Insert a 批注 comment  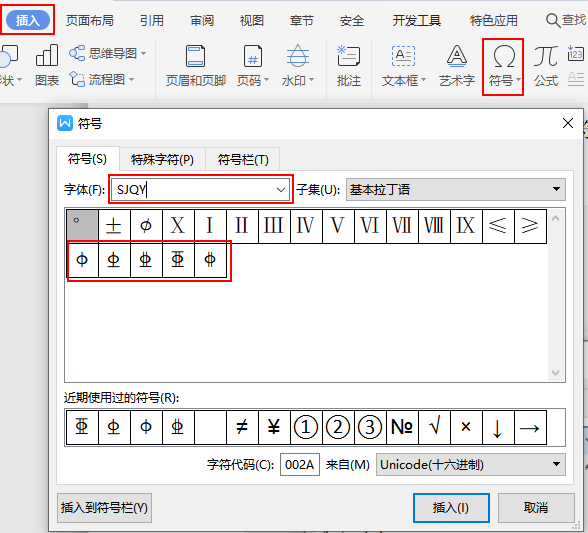(348, 65)
